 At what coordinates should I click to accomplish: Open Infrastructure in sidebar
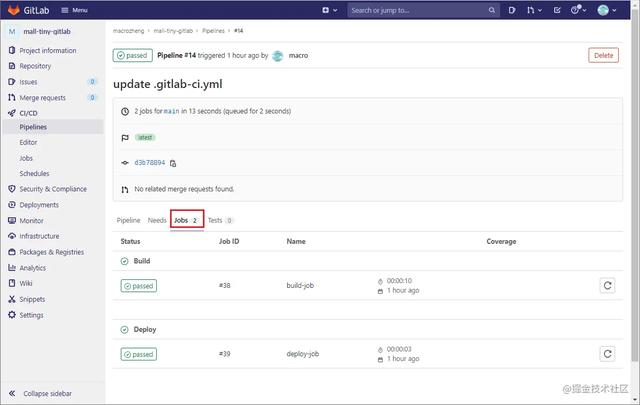pos(39,236)
